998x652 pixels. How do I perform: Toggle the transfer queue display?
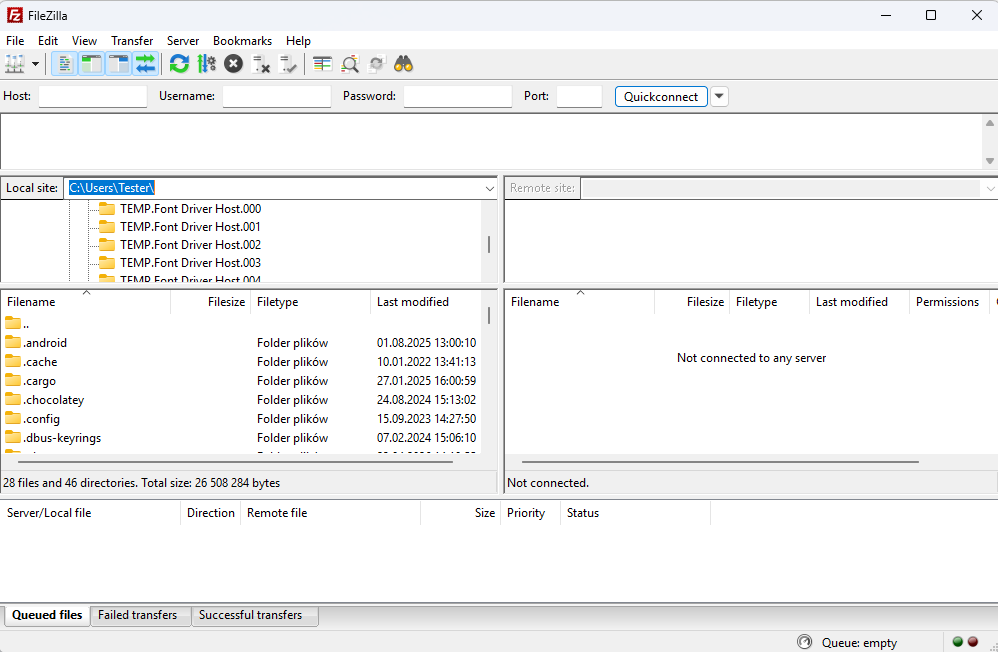(x=146, y=64)
